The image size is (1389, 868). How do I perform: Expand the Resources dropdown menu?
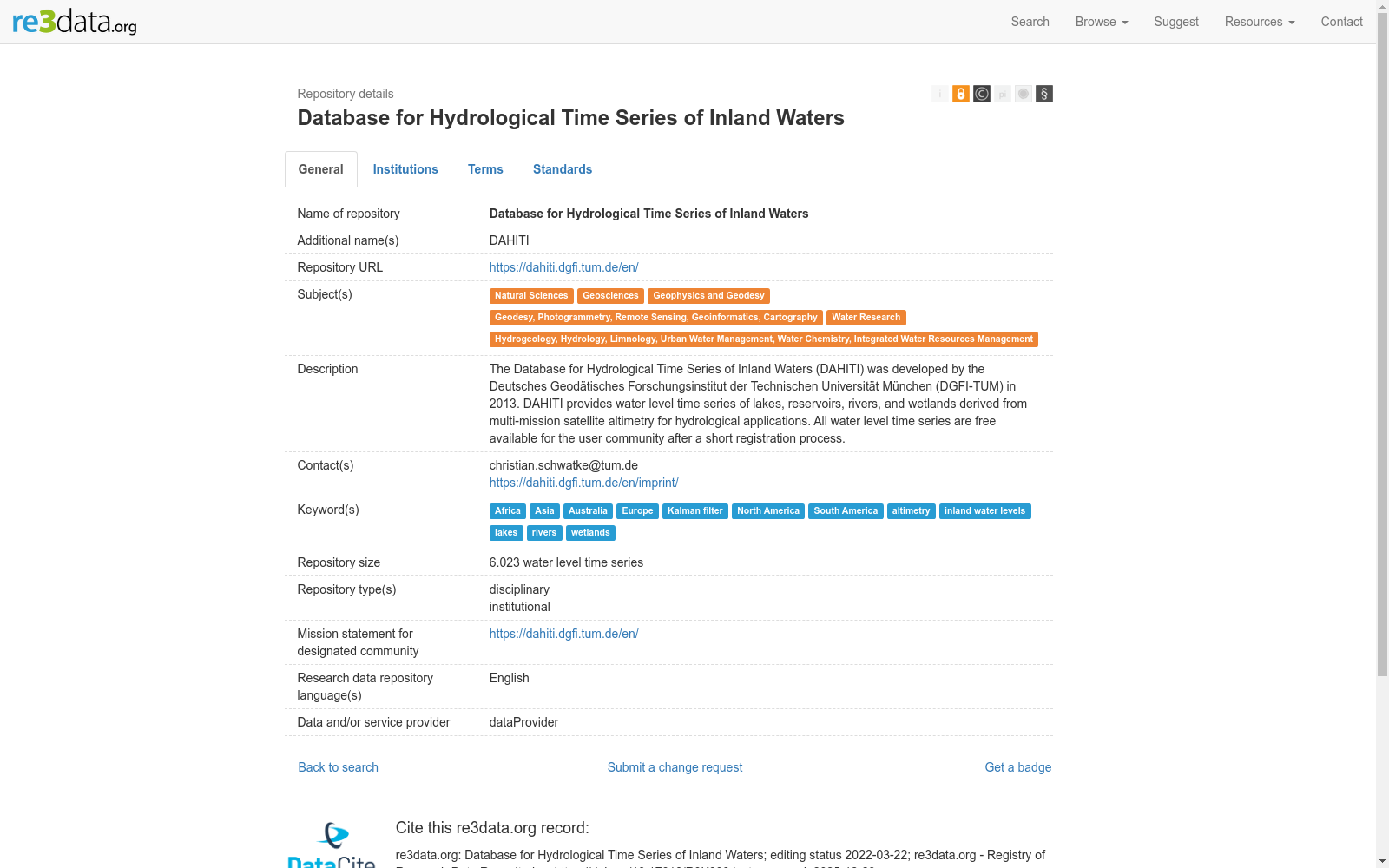pyautogui.click(x=1260, y=22)
